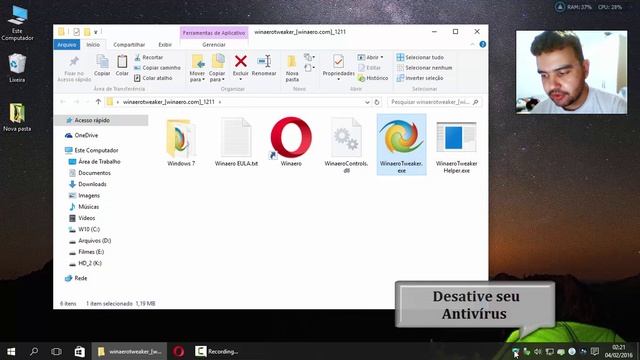Screen dimensions: 640x360
Task: Open the Task View taskbar icon
Action: 56,351
